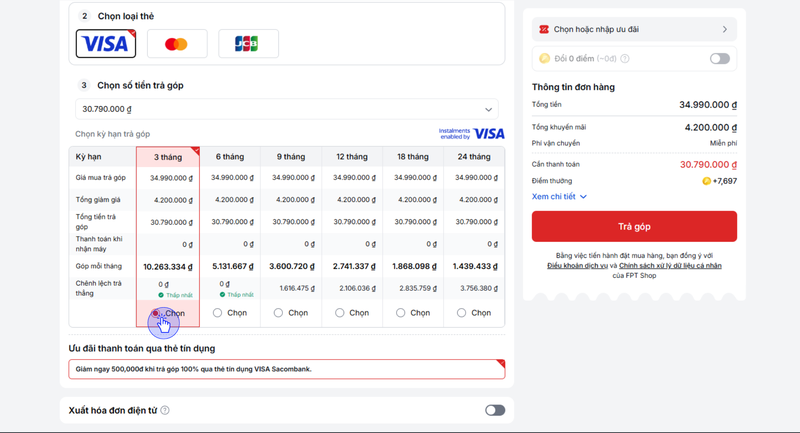Click the Chênh lệch trả thẳng row label
This screenshot has width=800, height=433.
click(x=98, y=288)
